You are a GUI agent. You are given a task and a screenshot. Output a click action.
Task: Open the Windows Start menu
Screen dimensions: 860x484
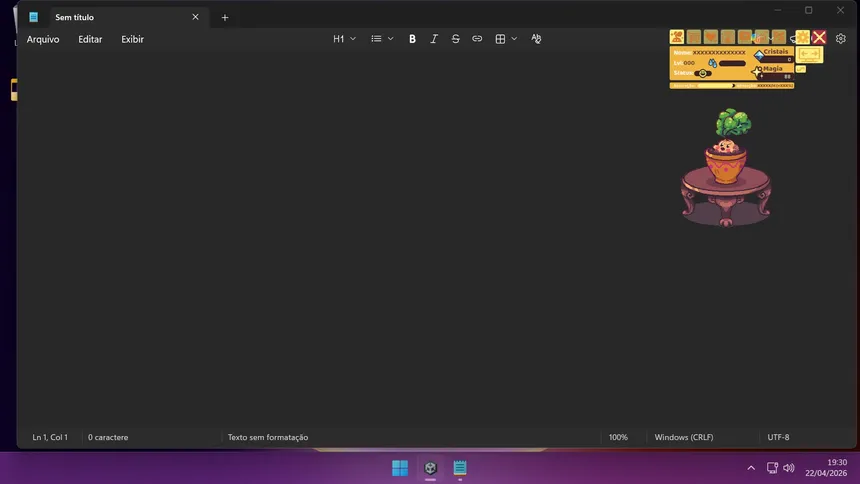[400, 467]
